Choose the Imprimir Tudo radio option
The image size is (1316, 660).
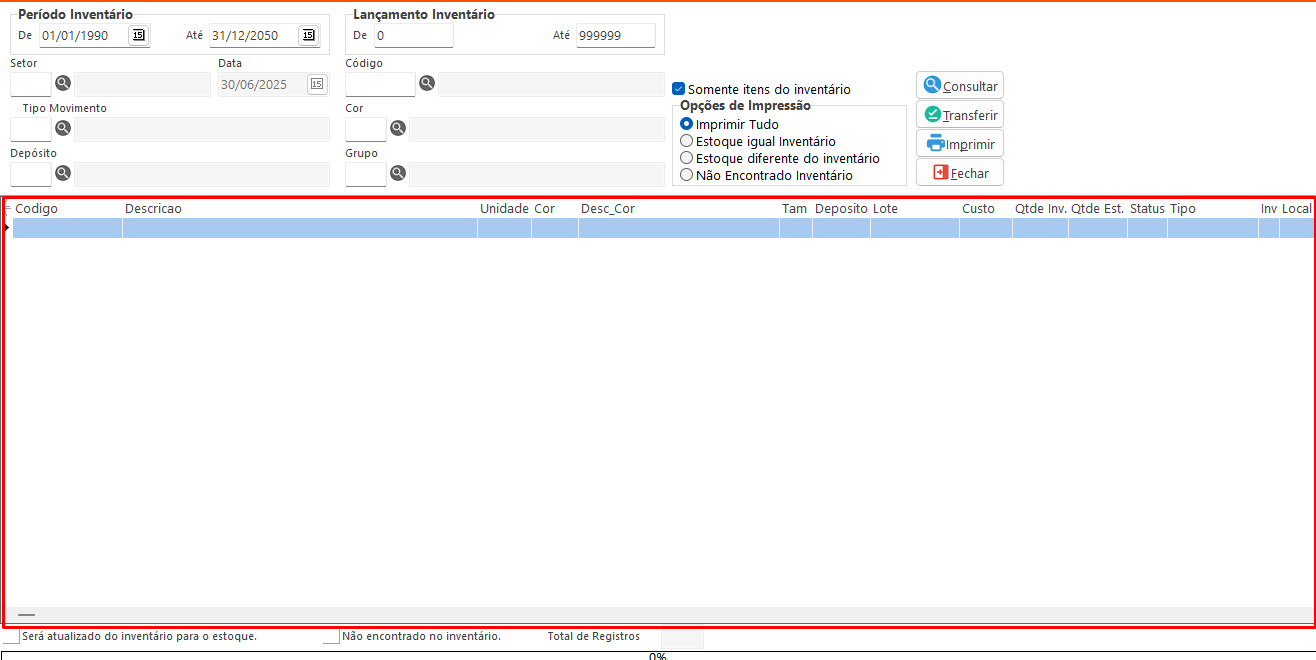[x=686, y=124]
